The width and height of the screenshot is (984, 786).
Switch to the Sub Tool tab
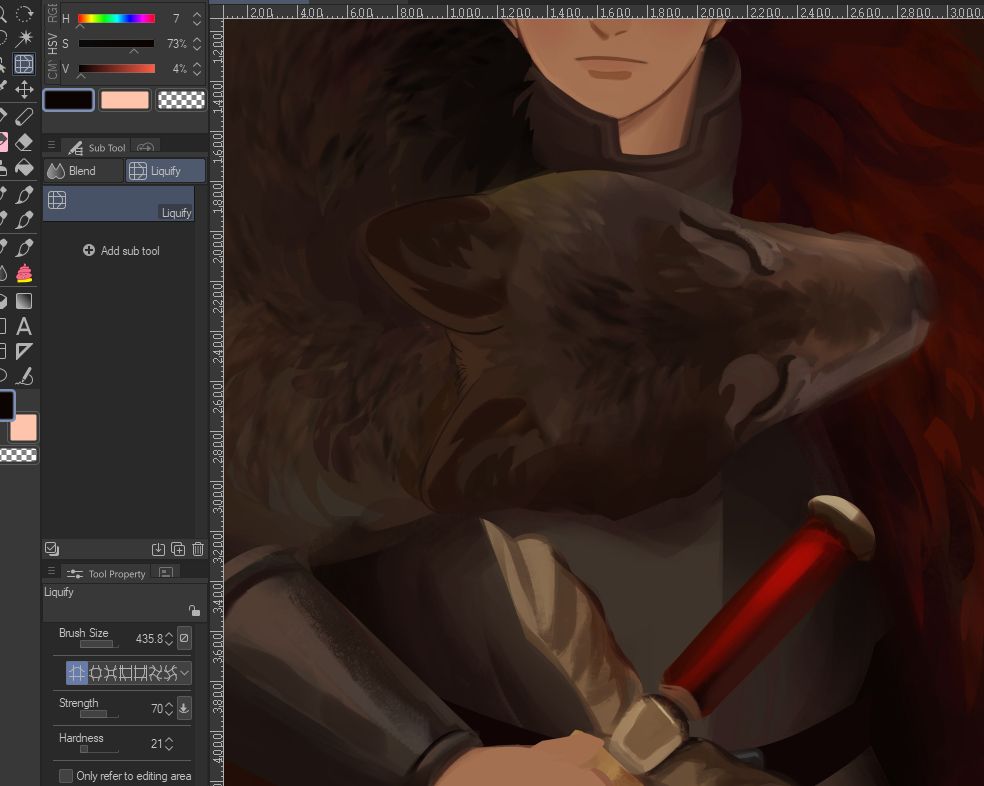pyautogui.click(x=96, y=148)
